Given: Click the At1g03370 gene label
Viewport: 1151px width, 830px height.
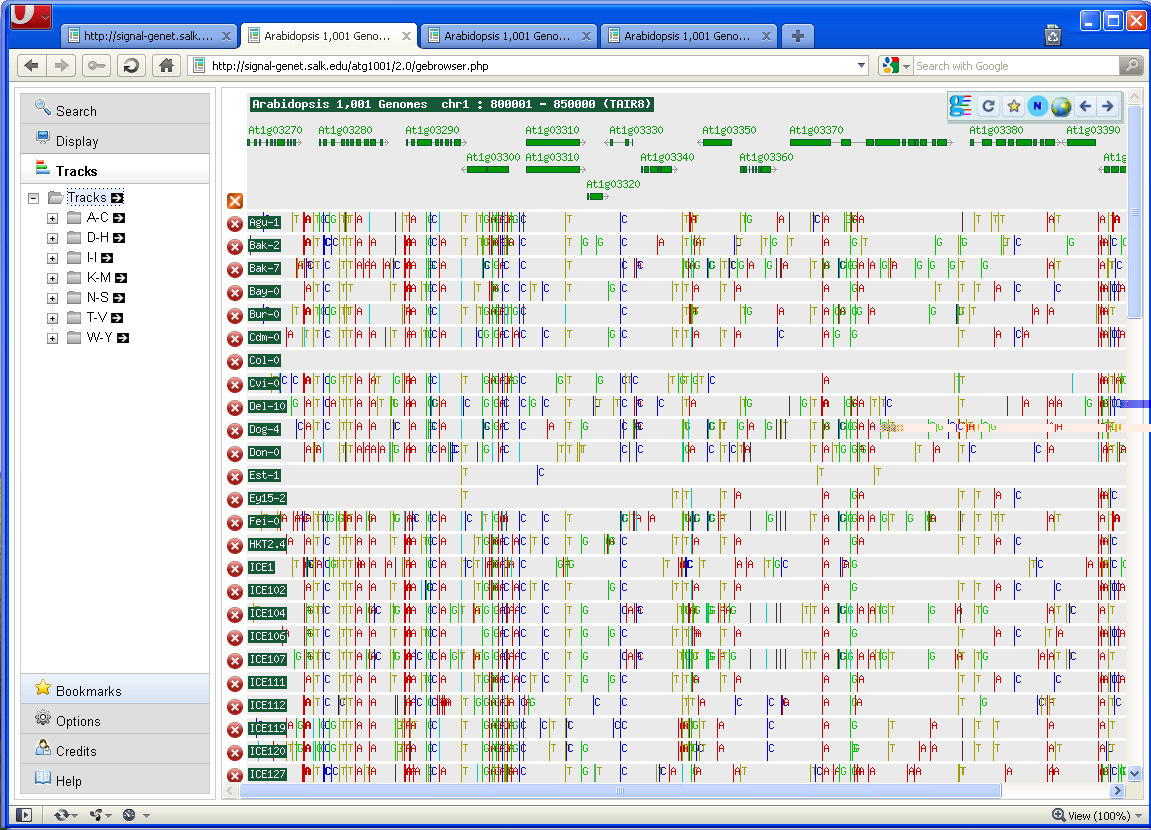Looking at the screenshot, I should tap(816, 130).
